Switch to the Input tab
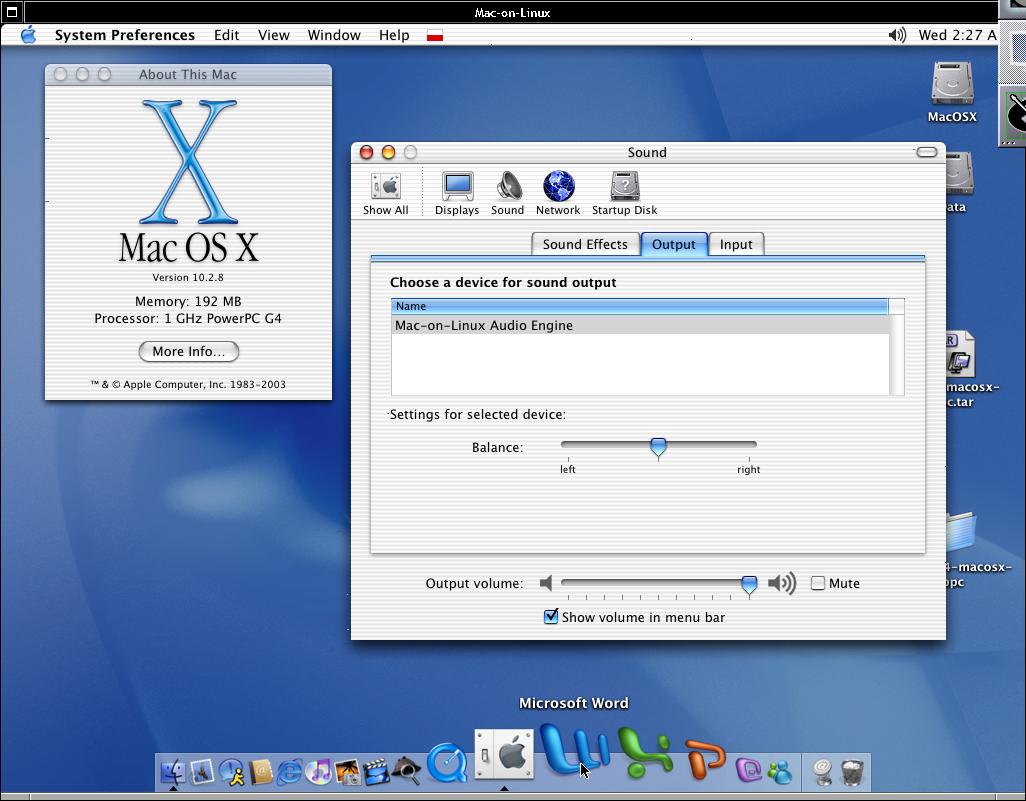 tap(736, 244)
